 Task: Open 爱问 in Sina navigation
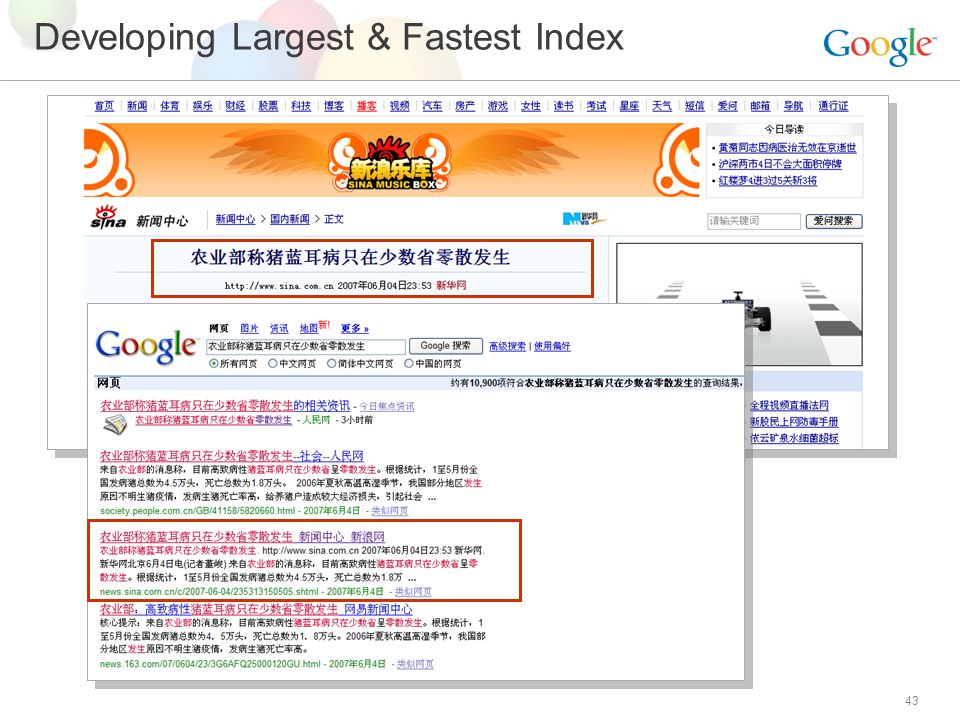(x=727, y=106)
